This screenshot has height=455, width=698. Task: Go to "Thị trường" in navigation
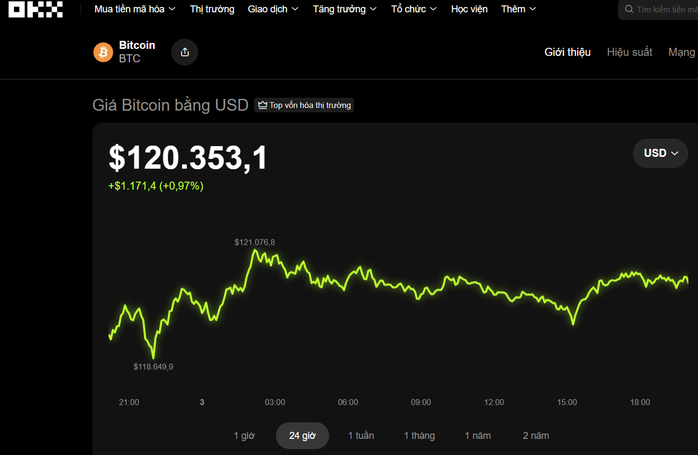click(x=212, y=9)
